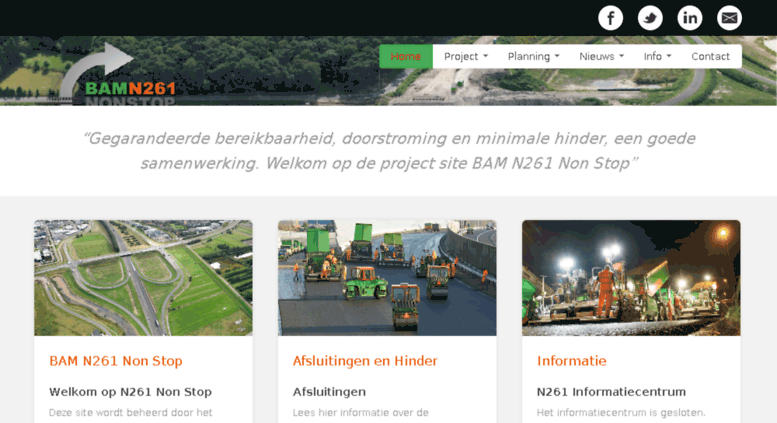The width and height of the screenshot is (777, 423).
Task: Click the 'Welkom op N261 Non Stop' subheading
Action: click(x=130, y=392)
